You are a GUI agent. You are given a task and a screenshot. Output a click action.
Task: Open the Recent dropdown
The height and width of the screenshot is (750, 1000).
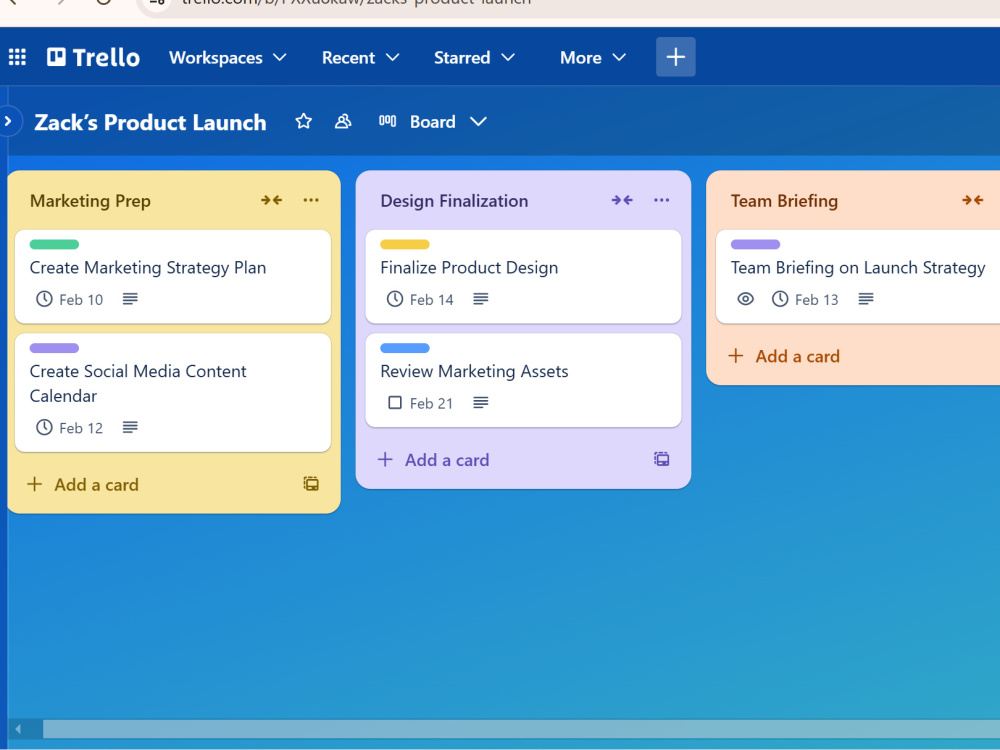pos(360,57)
